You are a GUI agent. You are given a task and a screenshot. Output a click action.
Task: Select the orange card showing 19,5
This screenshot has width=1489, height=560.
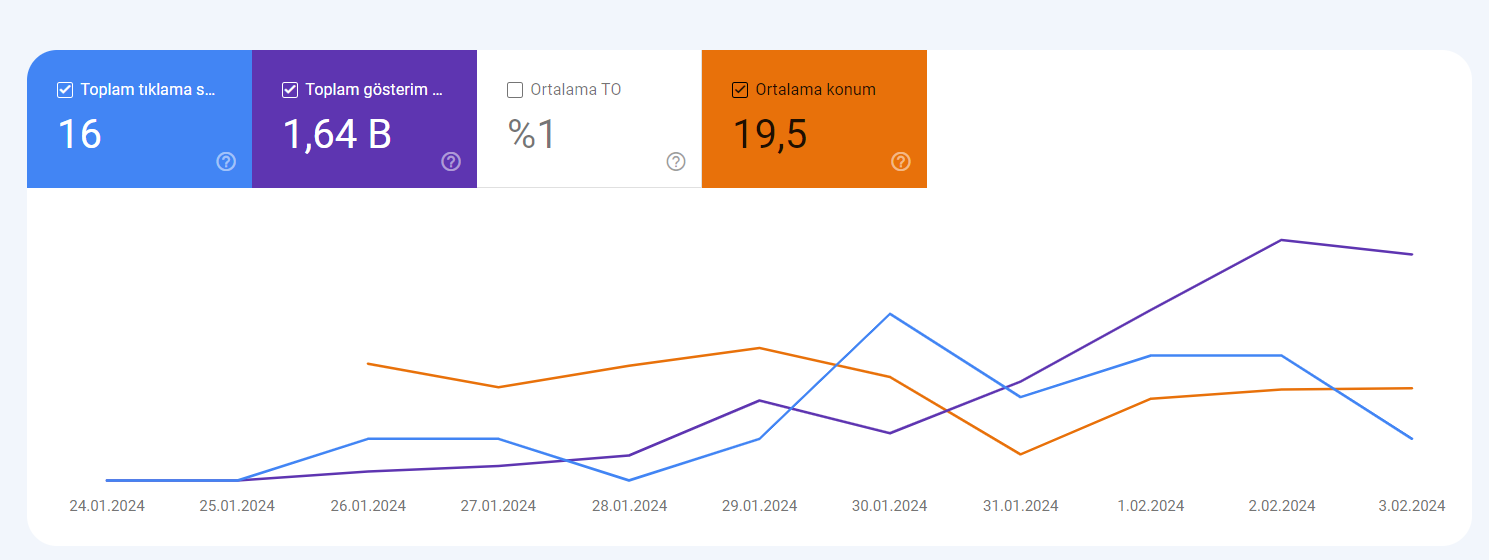pos(814,119)
